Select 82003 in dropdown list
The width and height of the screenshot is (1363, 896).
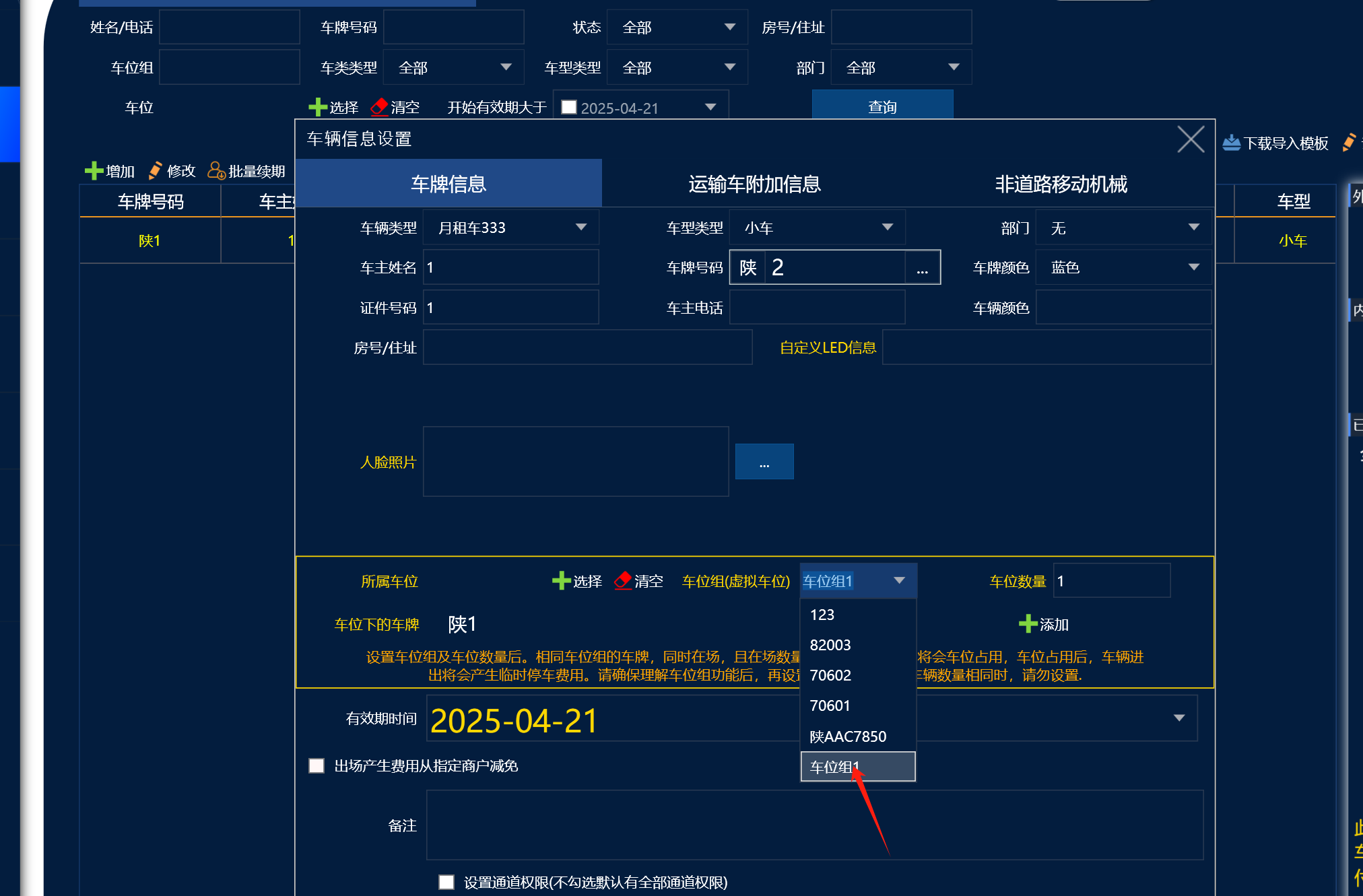tap(858, 645)
